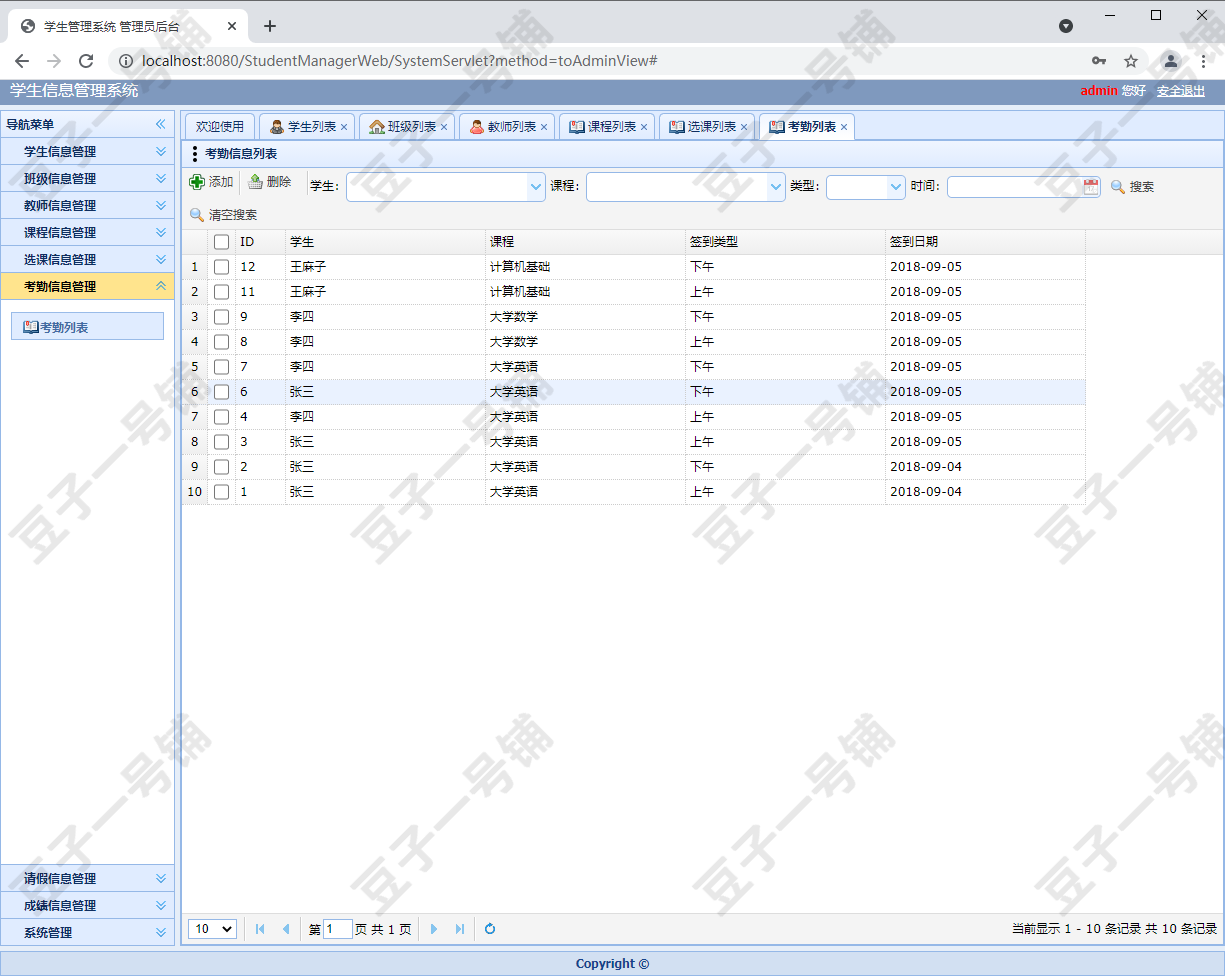Click the 清空搜索 clear-search icon

(196, 213)
